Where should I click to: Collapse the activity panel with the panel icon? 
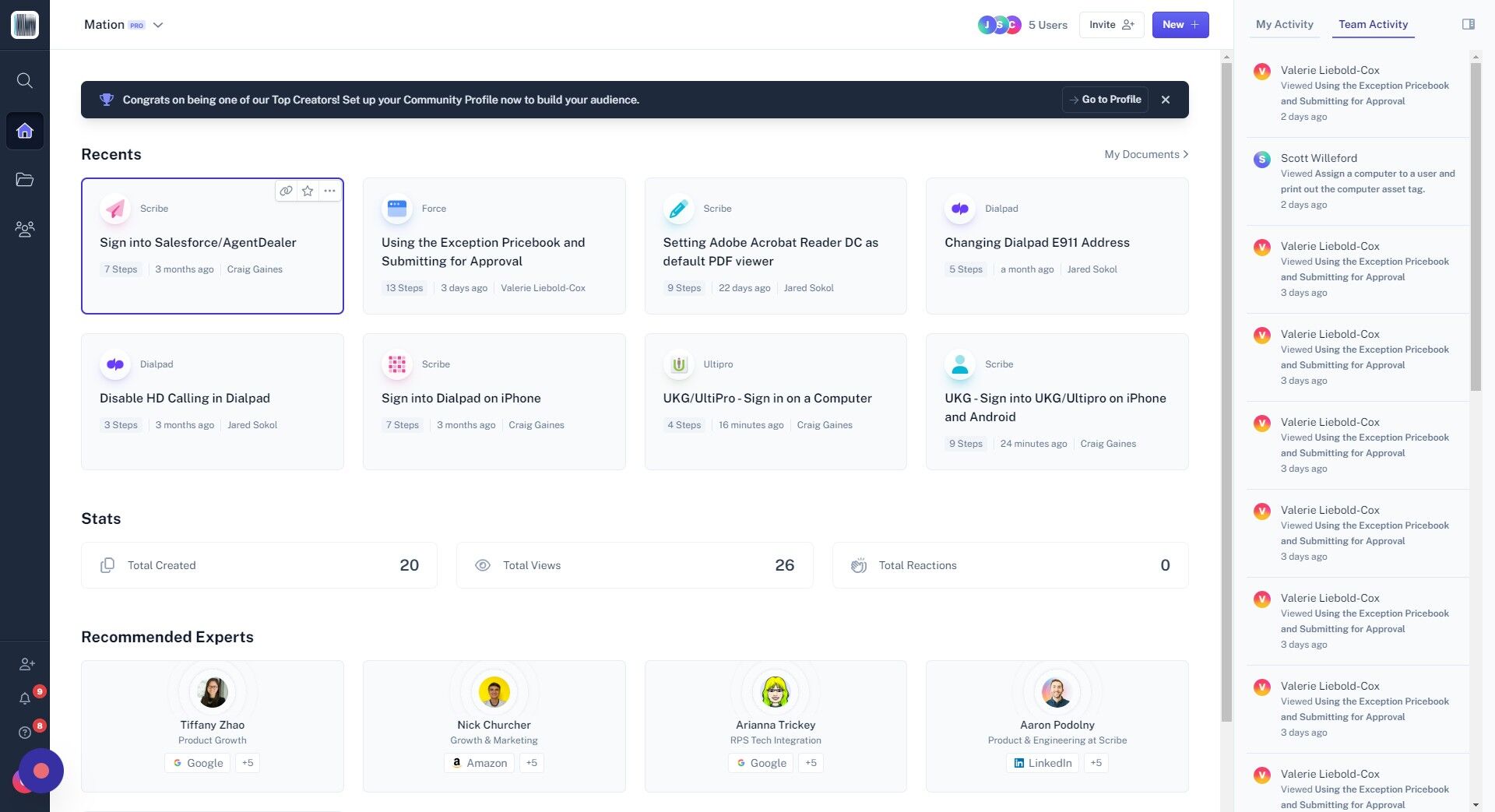(1469, 24)
